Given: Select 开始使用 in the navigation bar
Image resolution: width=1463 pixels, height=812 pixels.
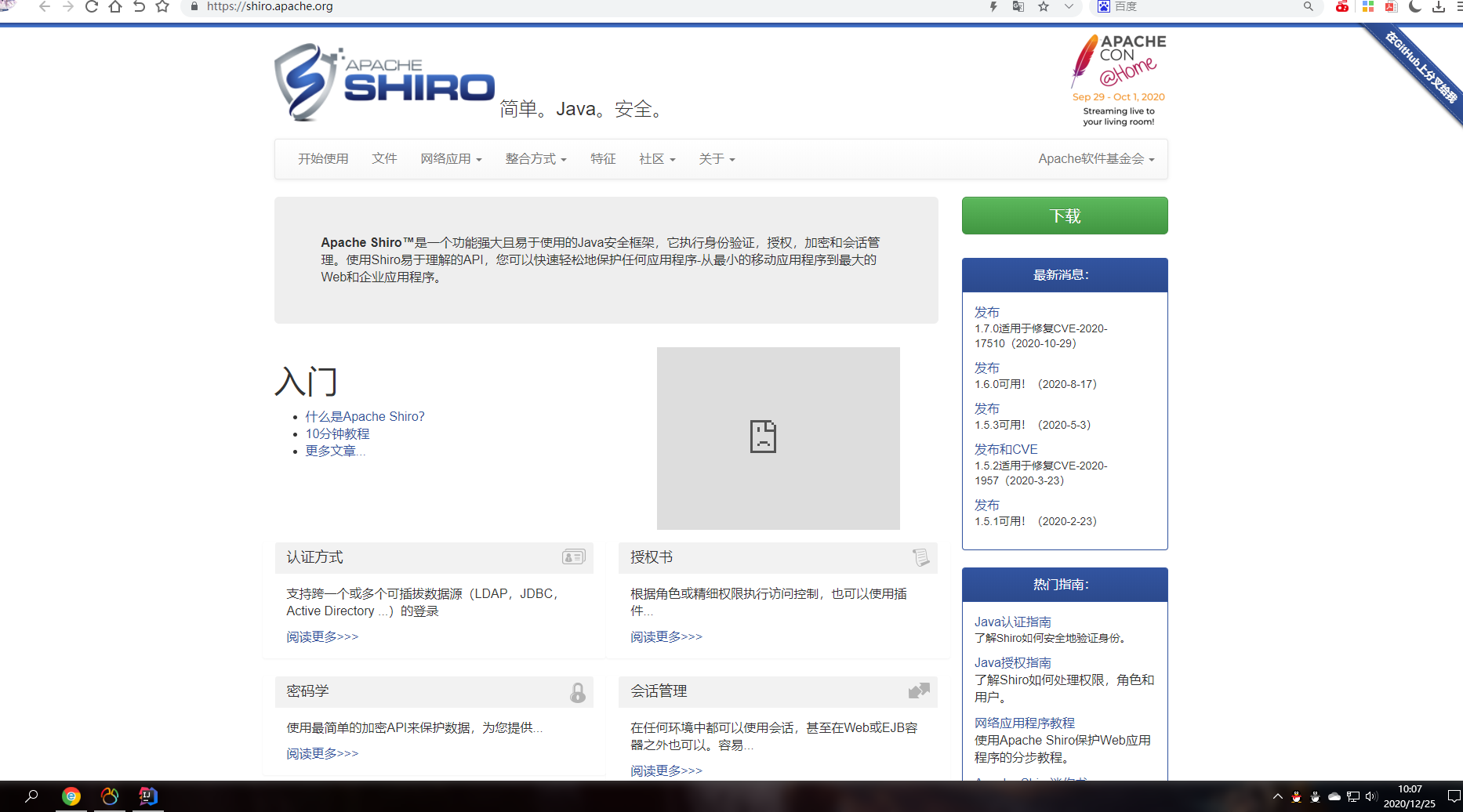Looking at the screenshot, I should tap(323, 158).
